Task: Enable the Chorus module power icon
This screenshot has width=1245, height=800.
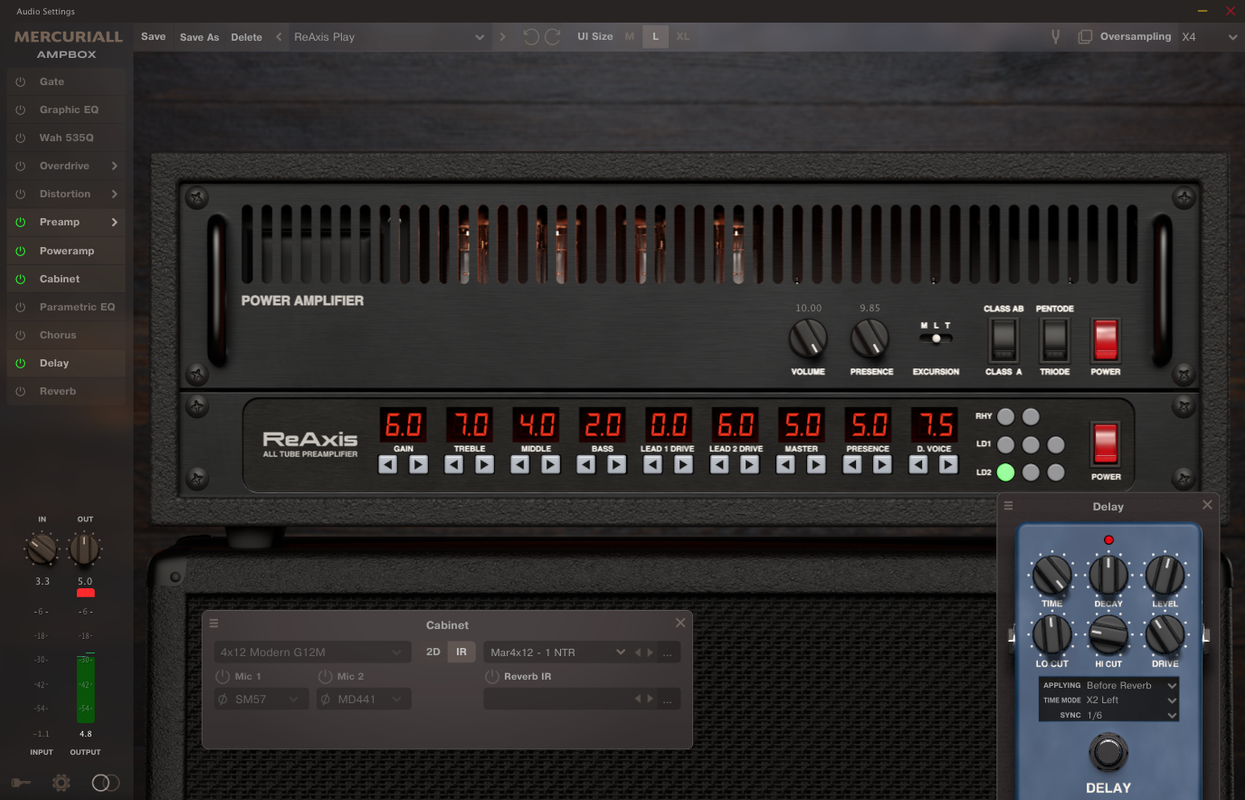Action: 20,335
